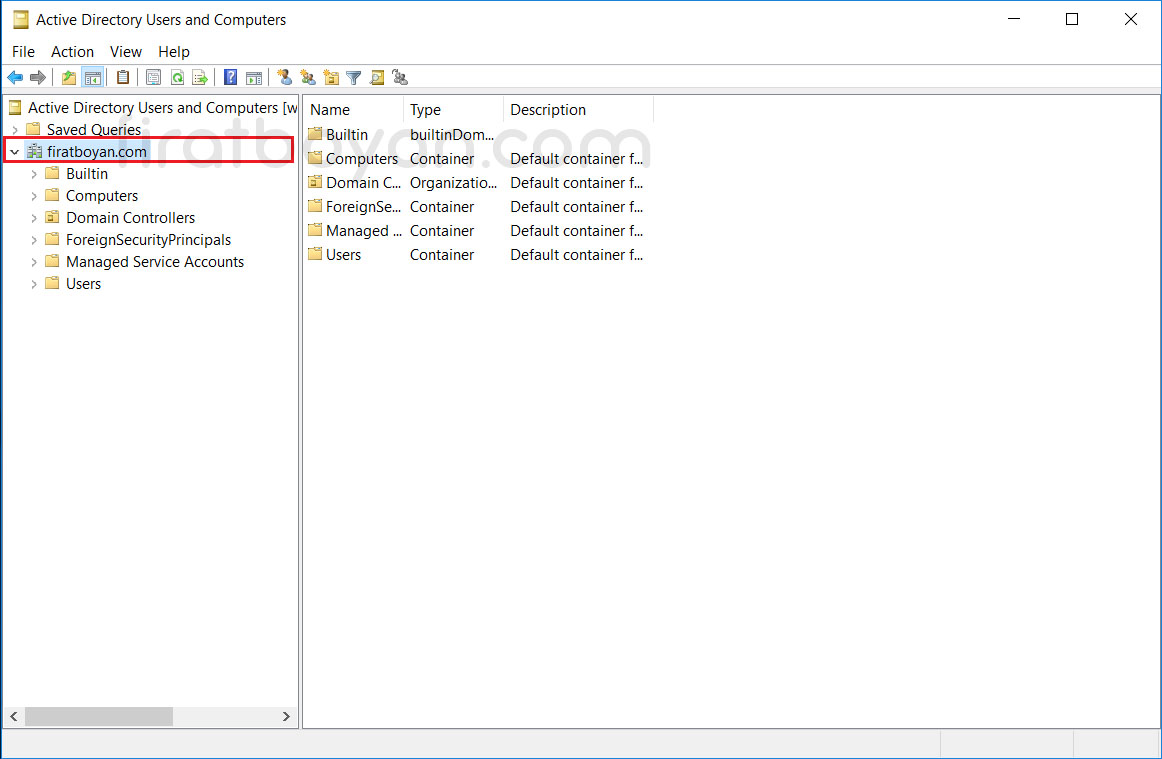
Task: Refresh the view using the green arrow icon
Action: (x=177, y=77)
